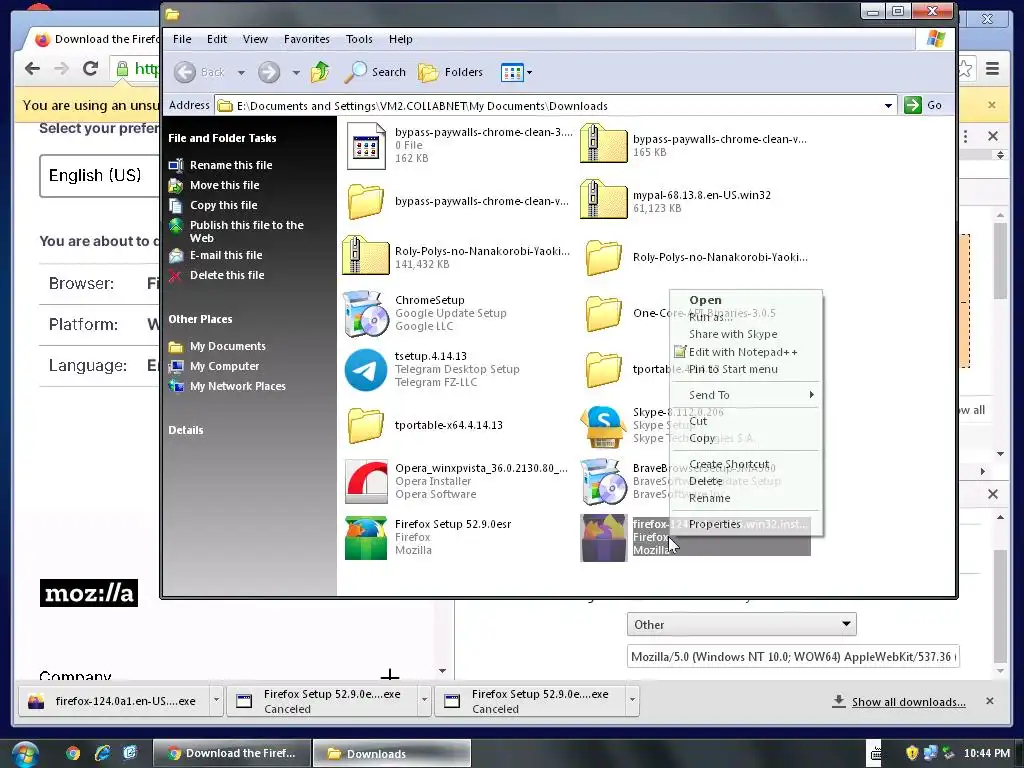Expand the Send To submenu
Screen dimensions: 1024x768
click(745, 395)
